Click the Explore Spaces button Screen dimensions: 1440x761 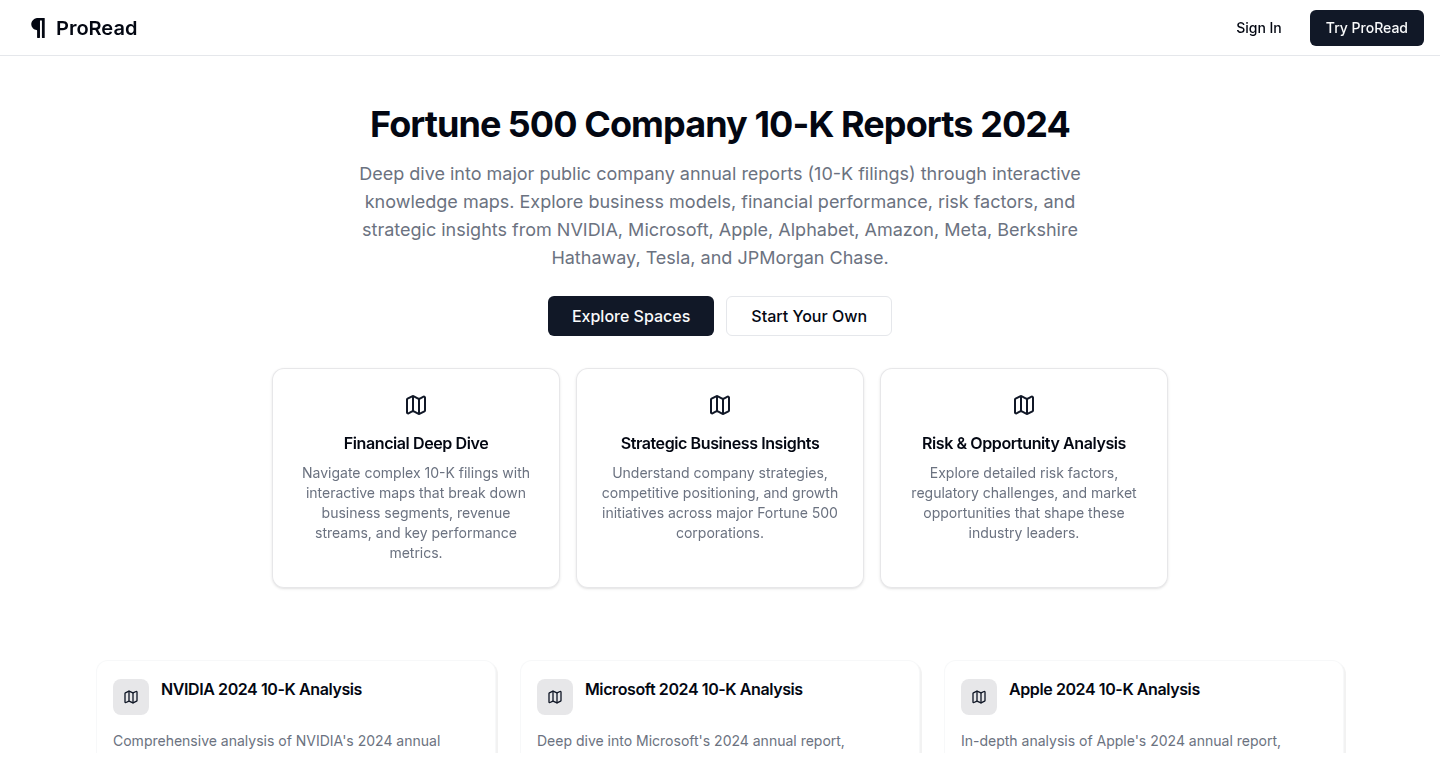click(631, 316)
